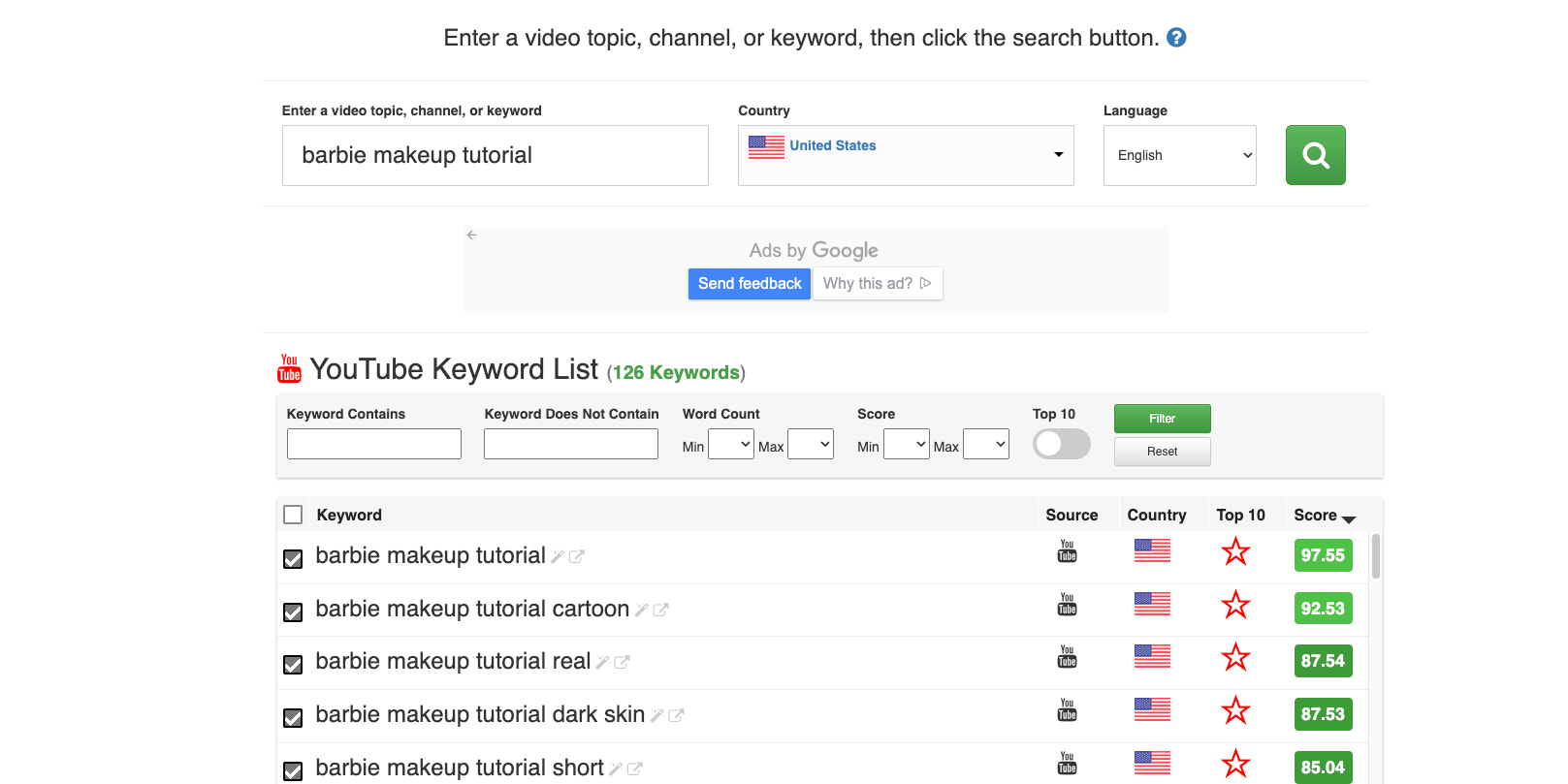Click the green Filter button
Image resolution: width=1568 pixels, height=784 pixels.
(1162, 419)
